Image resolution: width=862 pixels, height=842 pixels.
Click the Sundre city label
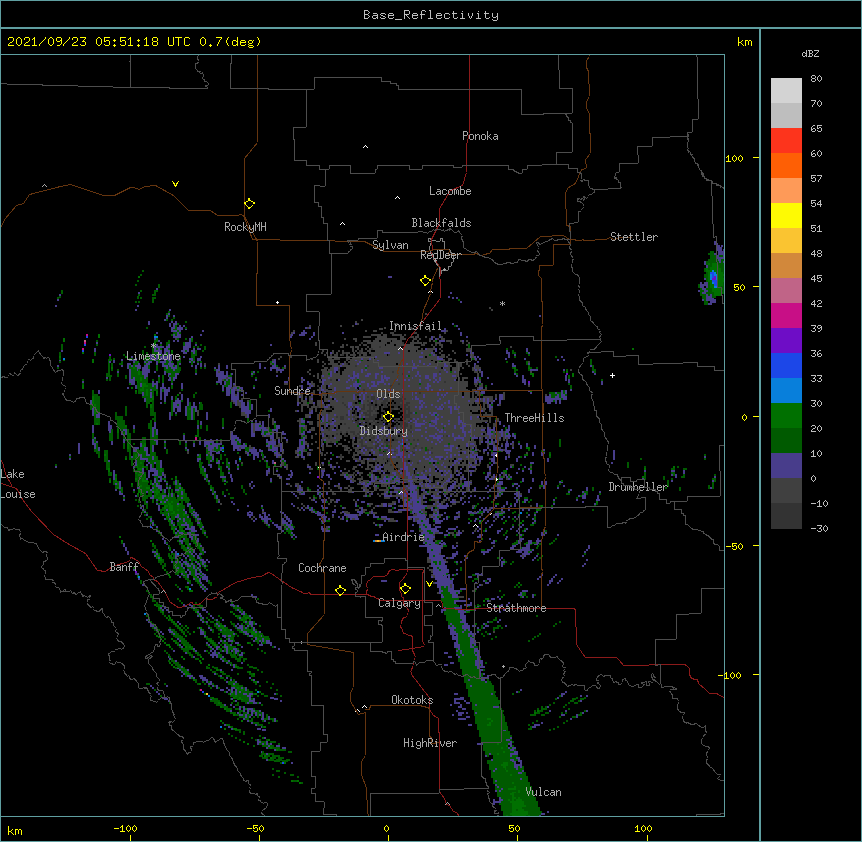click(292, 391)
